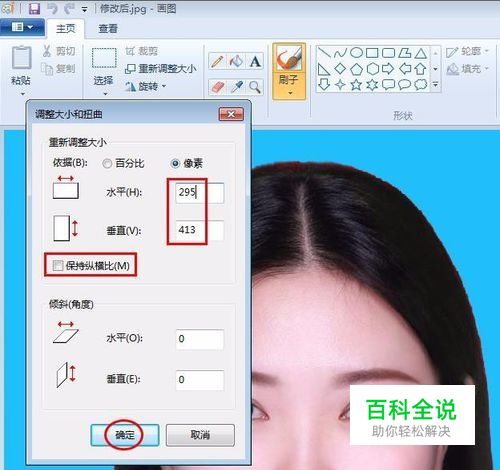Click the Horizontal resize field with 295

[x=200, y=193]
